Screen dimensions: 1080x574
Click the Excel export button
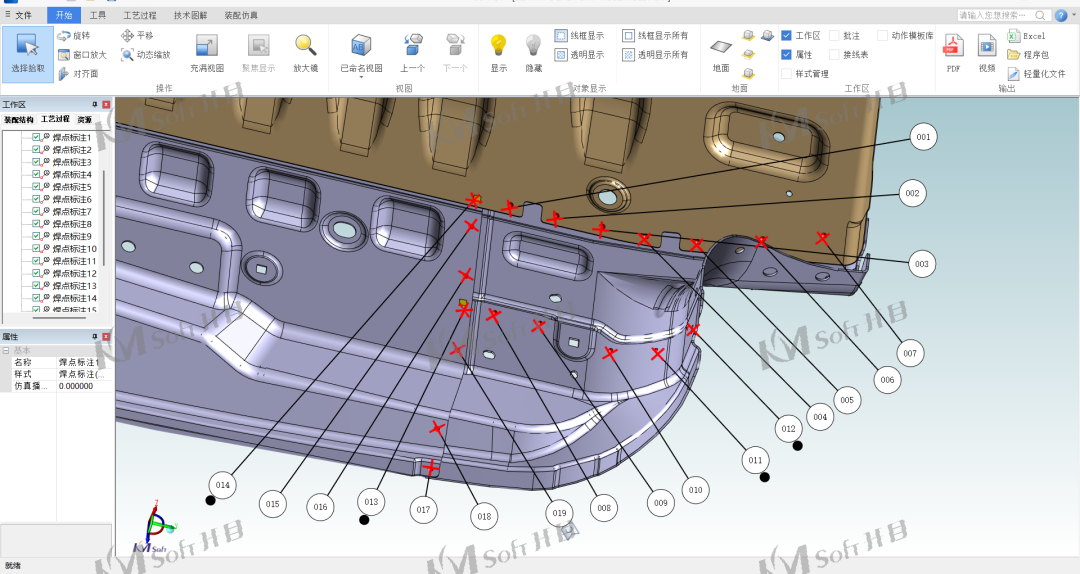pyautogui.click(x=1027, y=36)
